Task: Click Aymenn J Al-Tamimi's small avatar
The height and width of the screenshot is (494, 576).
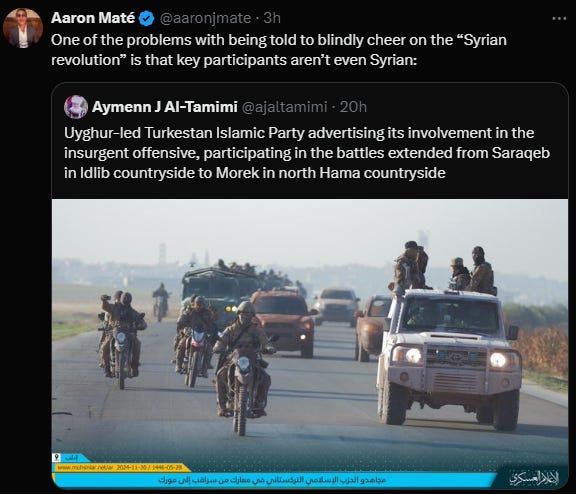Action: pyautogui.click(x=76, y=107)
